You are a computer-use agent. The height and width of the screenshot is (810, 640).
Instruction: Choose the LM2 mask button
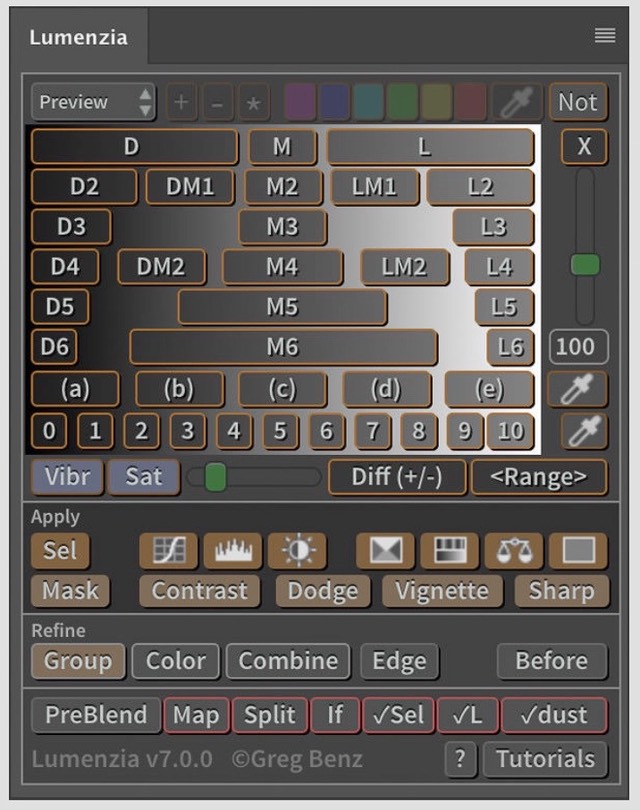404,267
